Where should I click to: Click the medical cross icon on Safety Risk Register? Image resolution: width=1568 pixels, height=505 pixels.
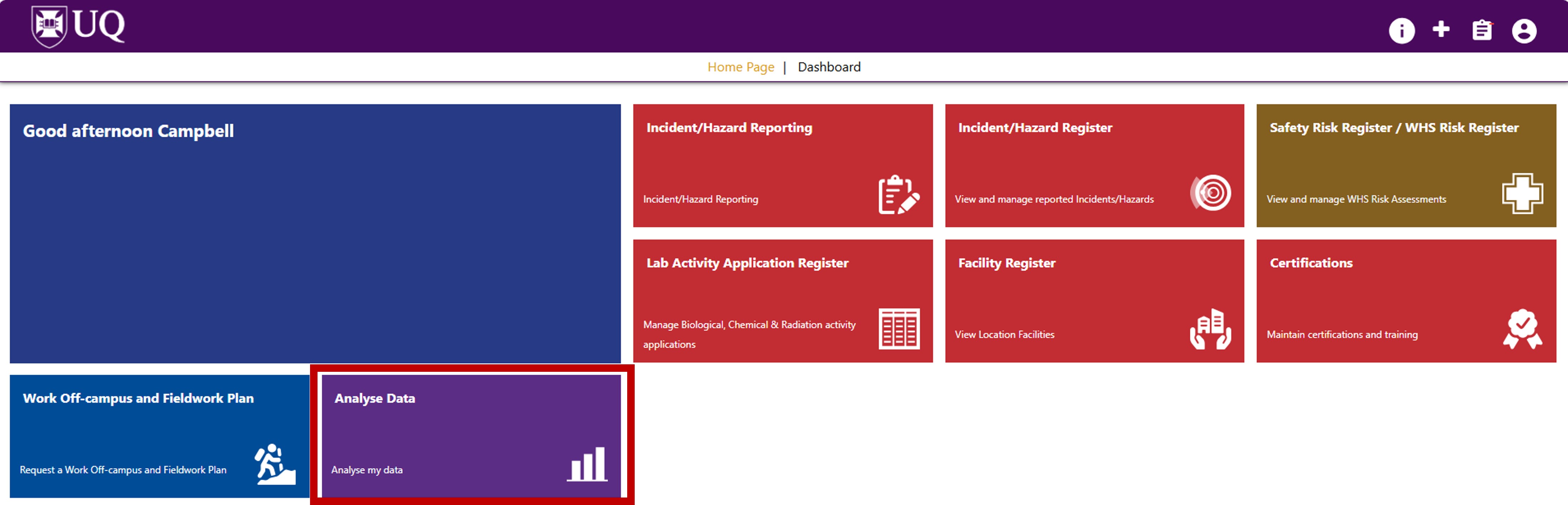coord(1522,193)
